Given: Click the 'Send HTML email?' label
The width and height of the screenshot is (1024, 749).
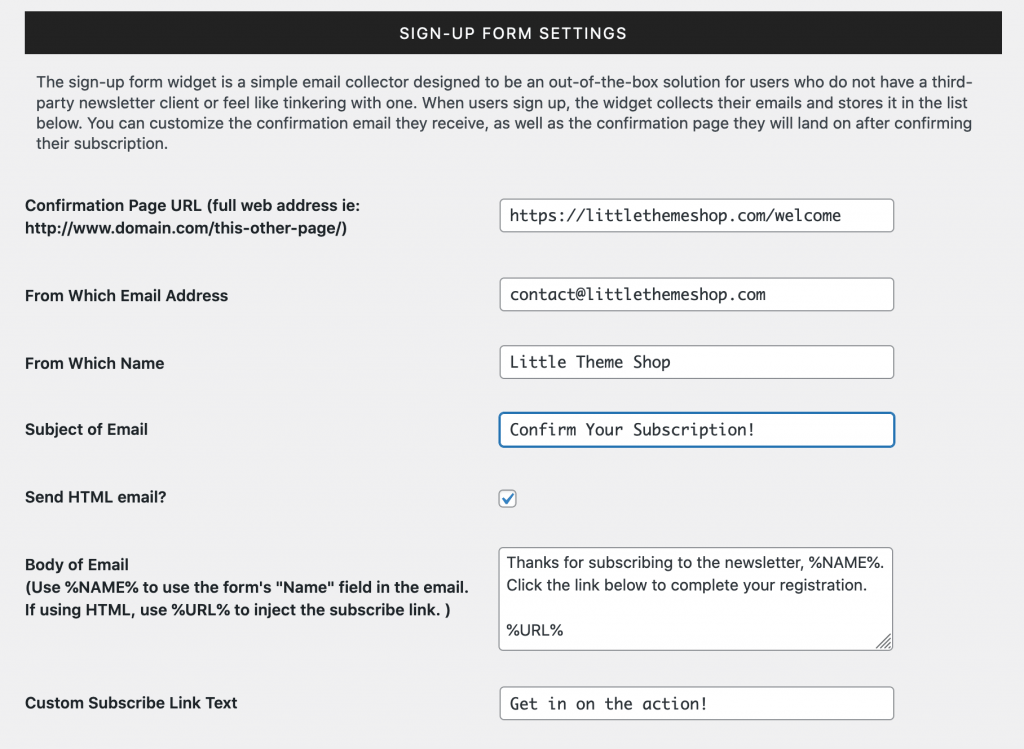Looking at the screenshot, I should click(95, 497).
